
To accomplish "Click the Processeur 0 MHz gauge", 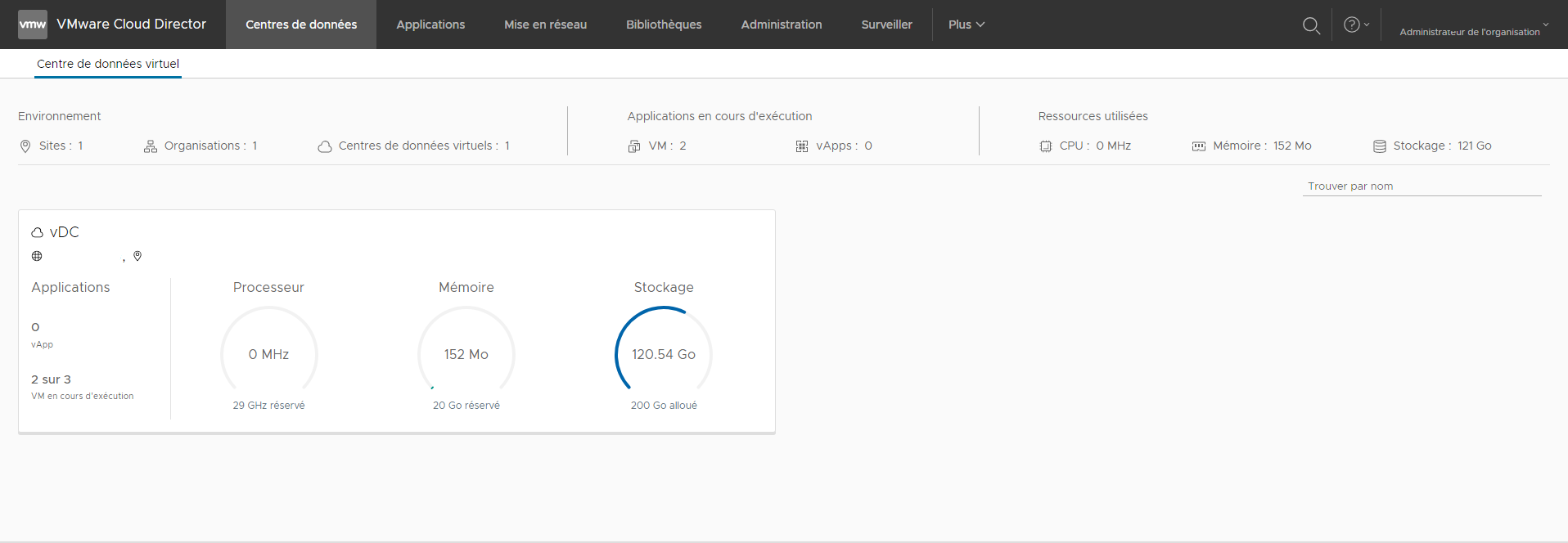I will 269,354.
